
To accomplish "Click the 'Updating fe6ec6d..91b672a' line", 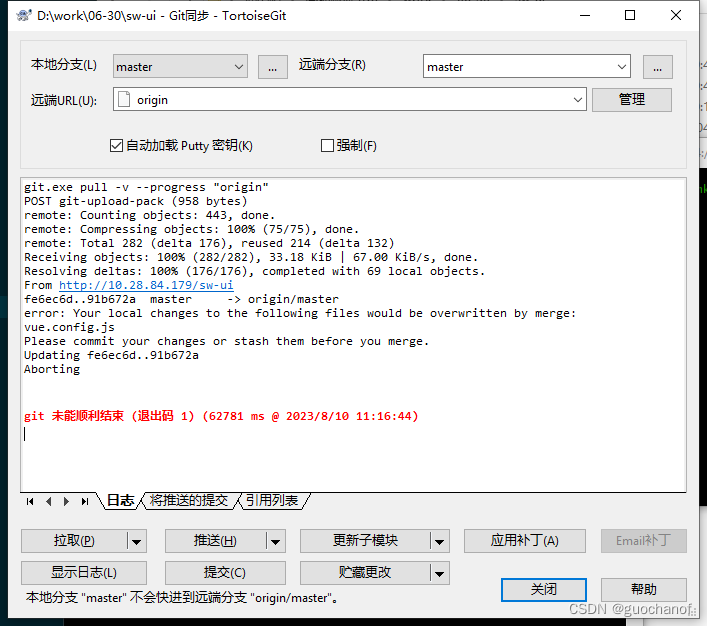I will point(111,355).
